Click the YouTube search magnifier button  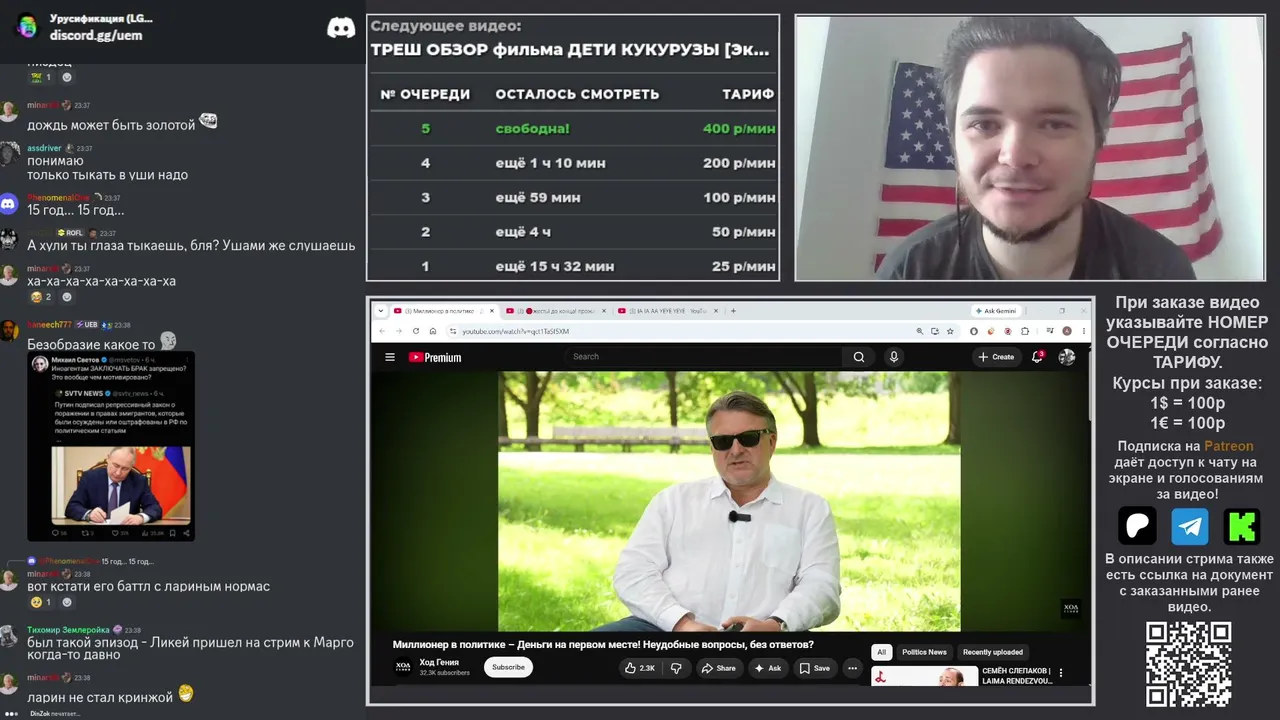pyautogui.click(x=858, y=357)
